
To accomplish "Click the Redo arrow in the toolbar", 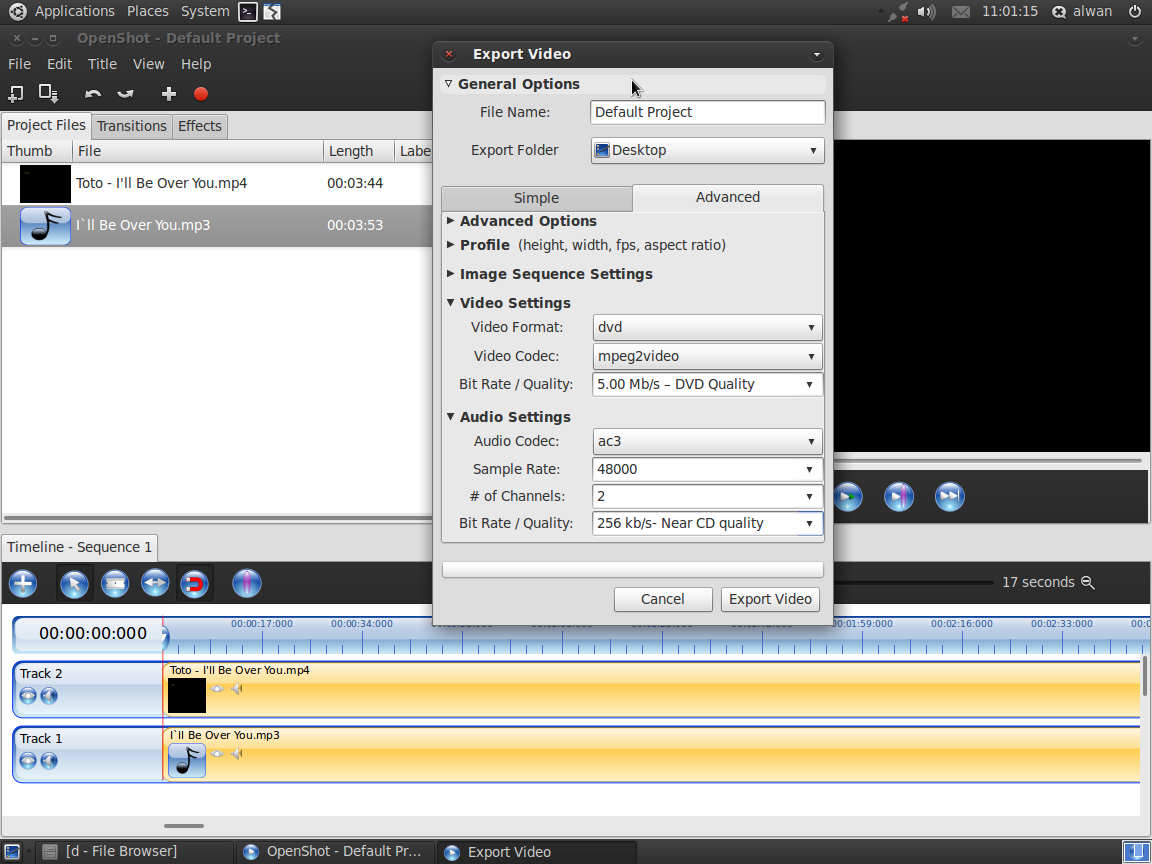I will pyautogui.click(x=125, y=94).
